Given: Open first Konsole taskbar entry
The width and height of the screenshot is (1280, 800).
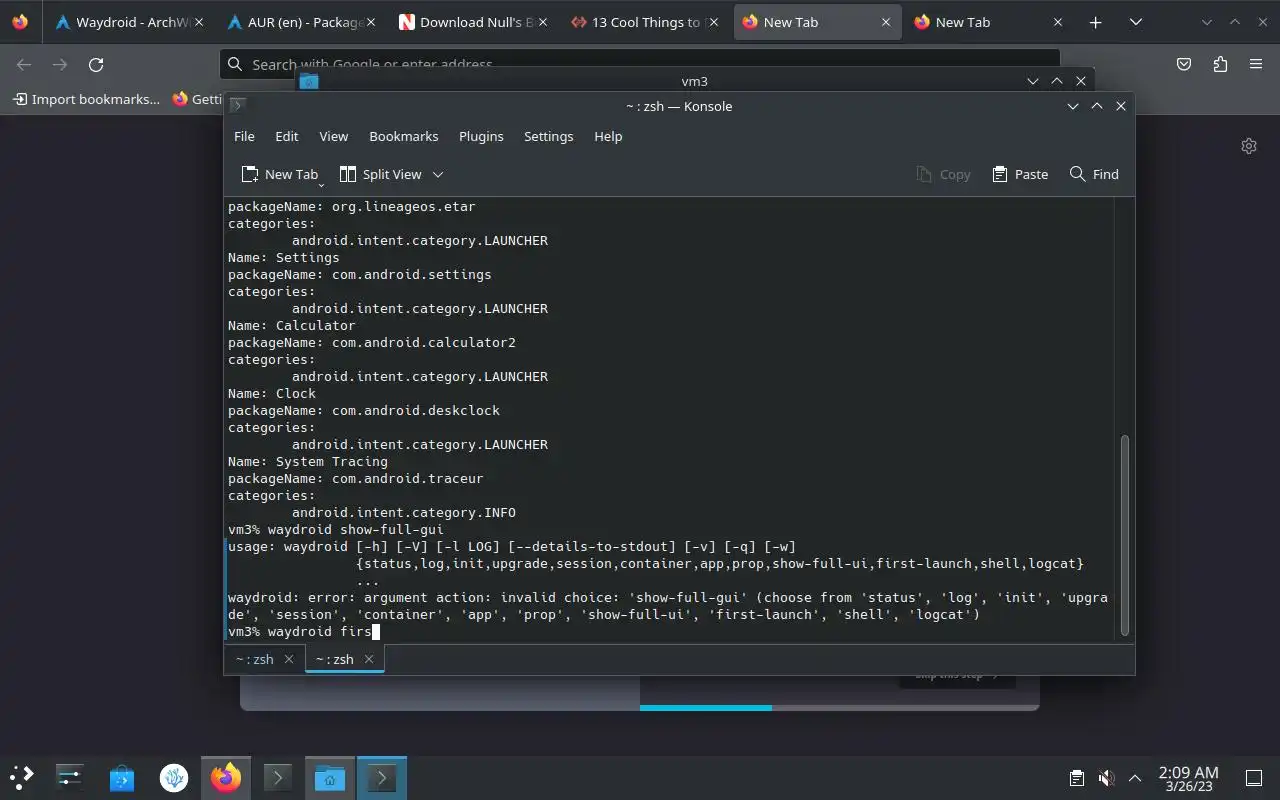Looking at the screenshot, I should click(277, 777).
